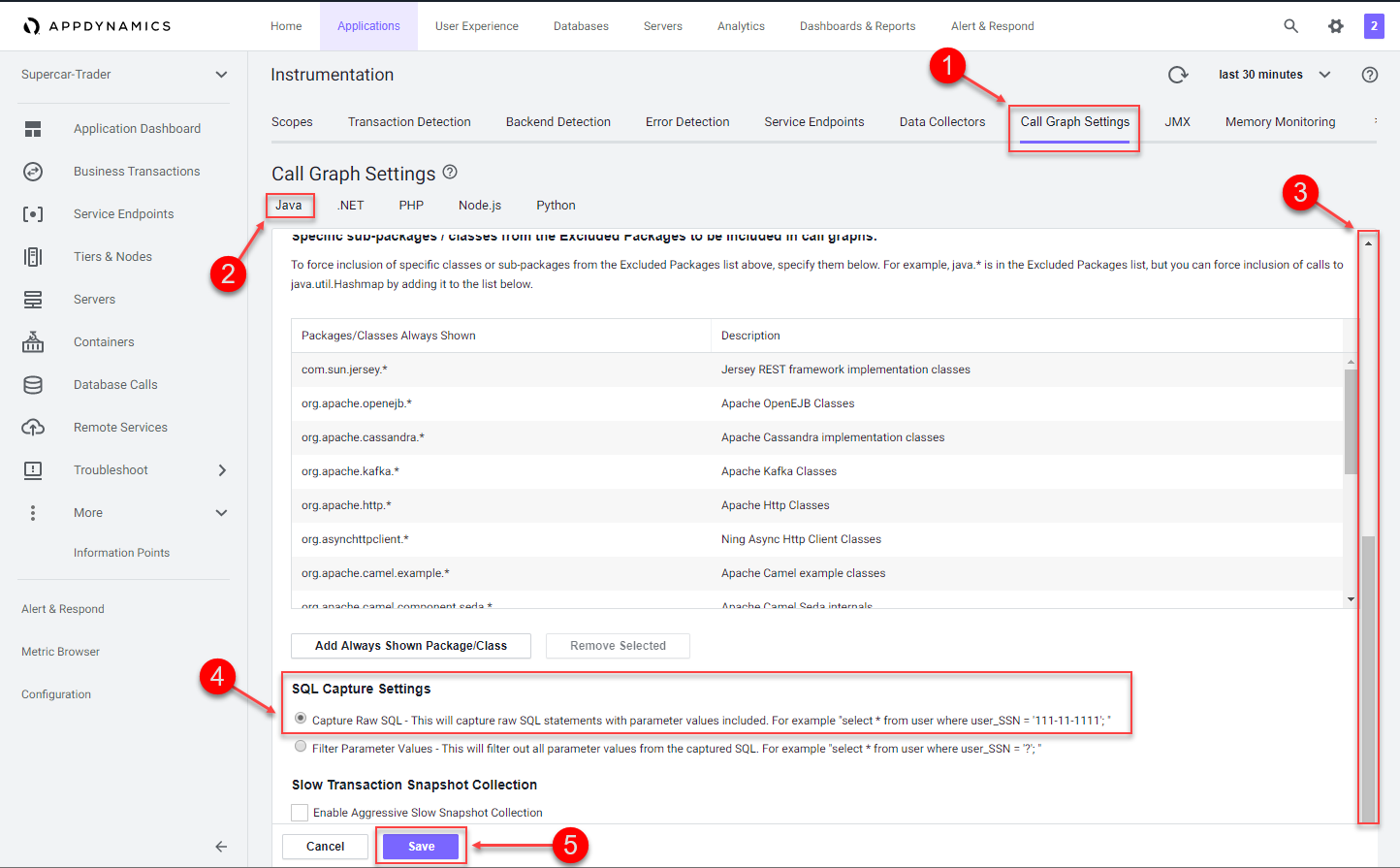Open the settings gear icon
The height and width of the screenshot is (868, 1400).
tap(1335, 26)
